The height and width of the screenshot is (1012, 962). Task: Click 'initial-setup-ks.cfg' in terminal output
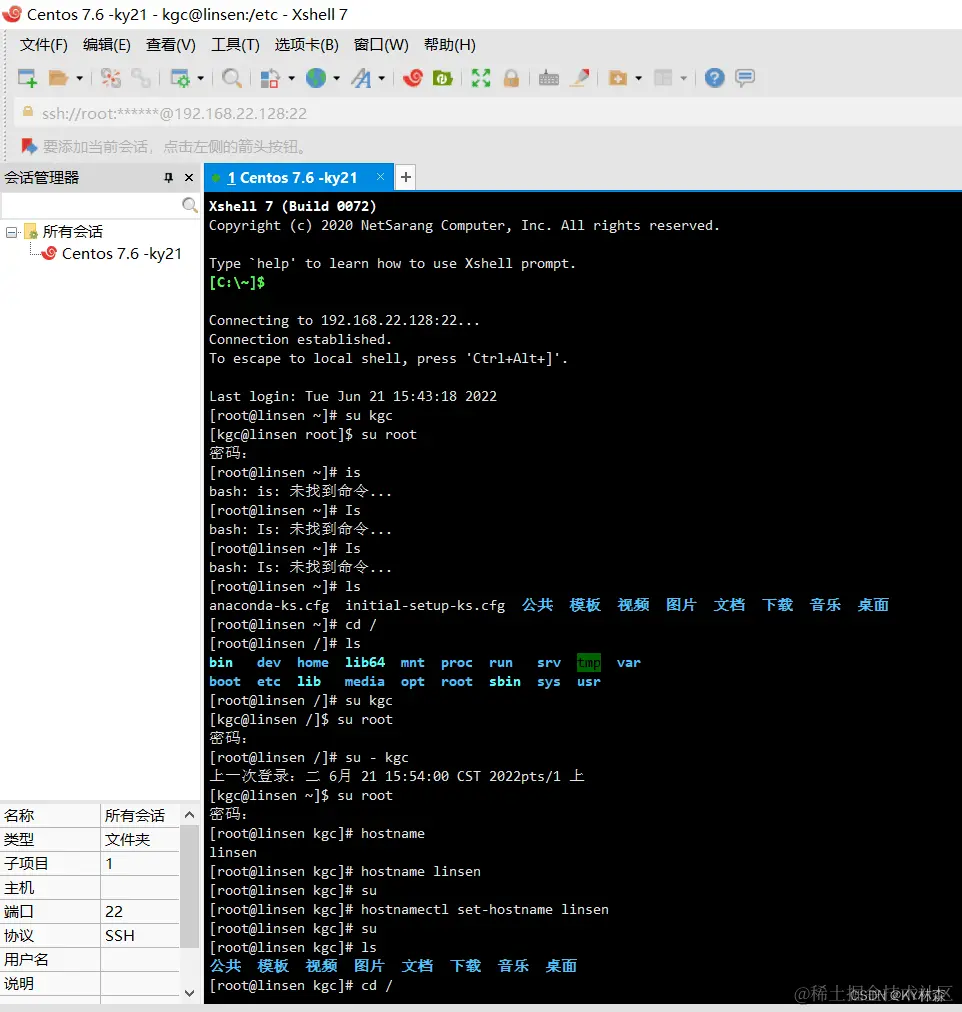click(425, 605)
